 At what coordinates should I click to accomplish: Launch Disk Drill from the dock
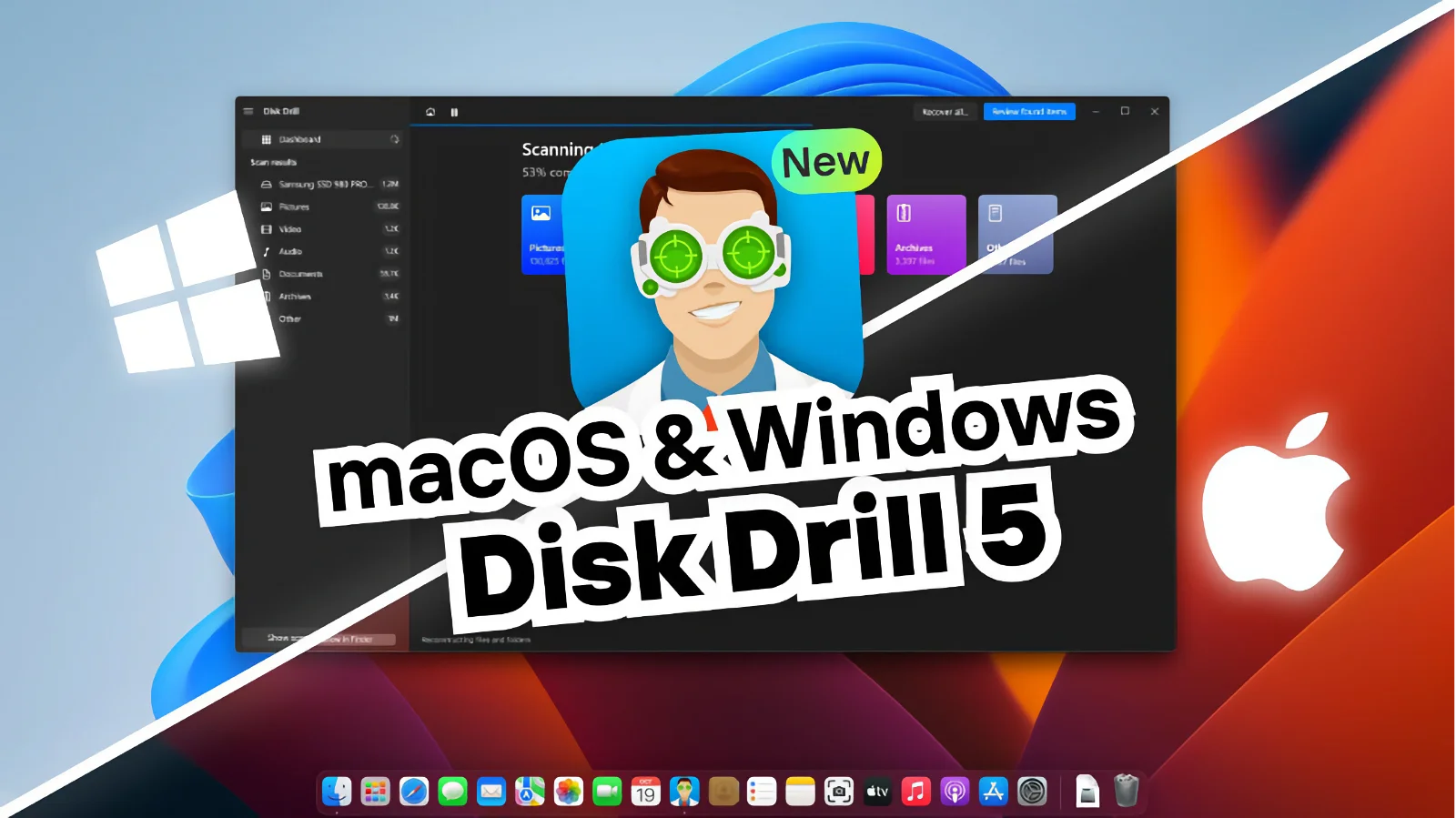684,791
